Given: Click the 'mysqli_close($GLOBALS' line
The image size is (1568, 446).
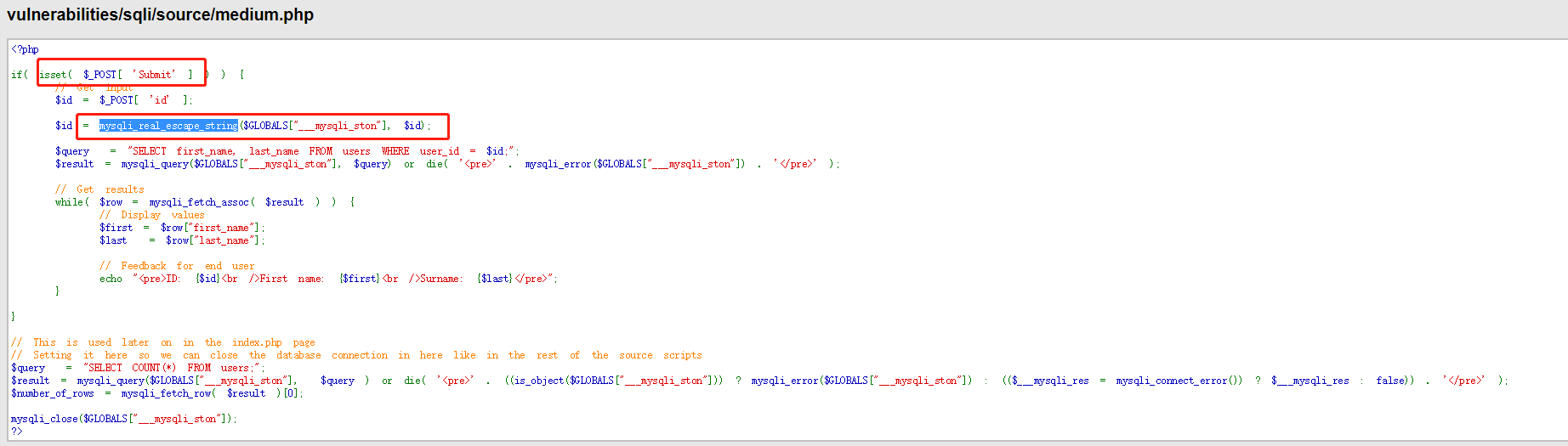Looking at the screenshot, I should click(x=124, y=419).
